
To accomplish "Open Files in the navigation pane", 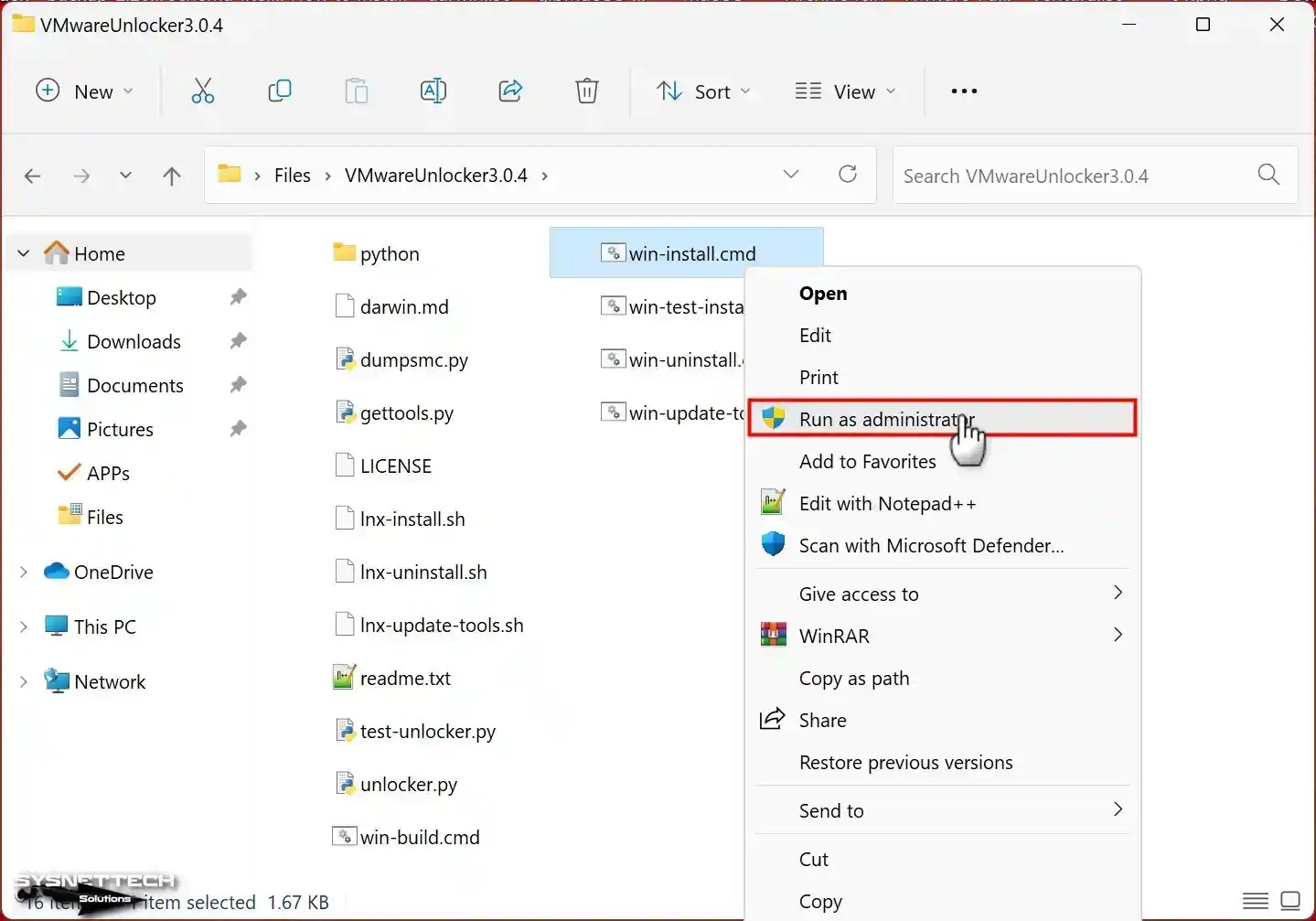I will (x=105, y=517).
